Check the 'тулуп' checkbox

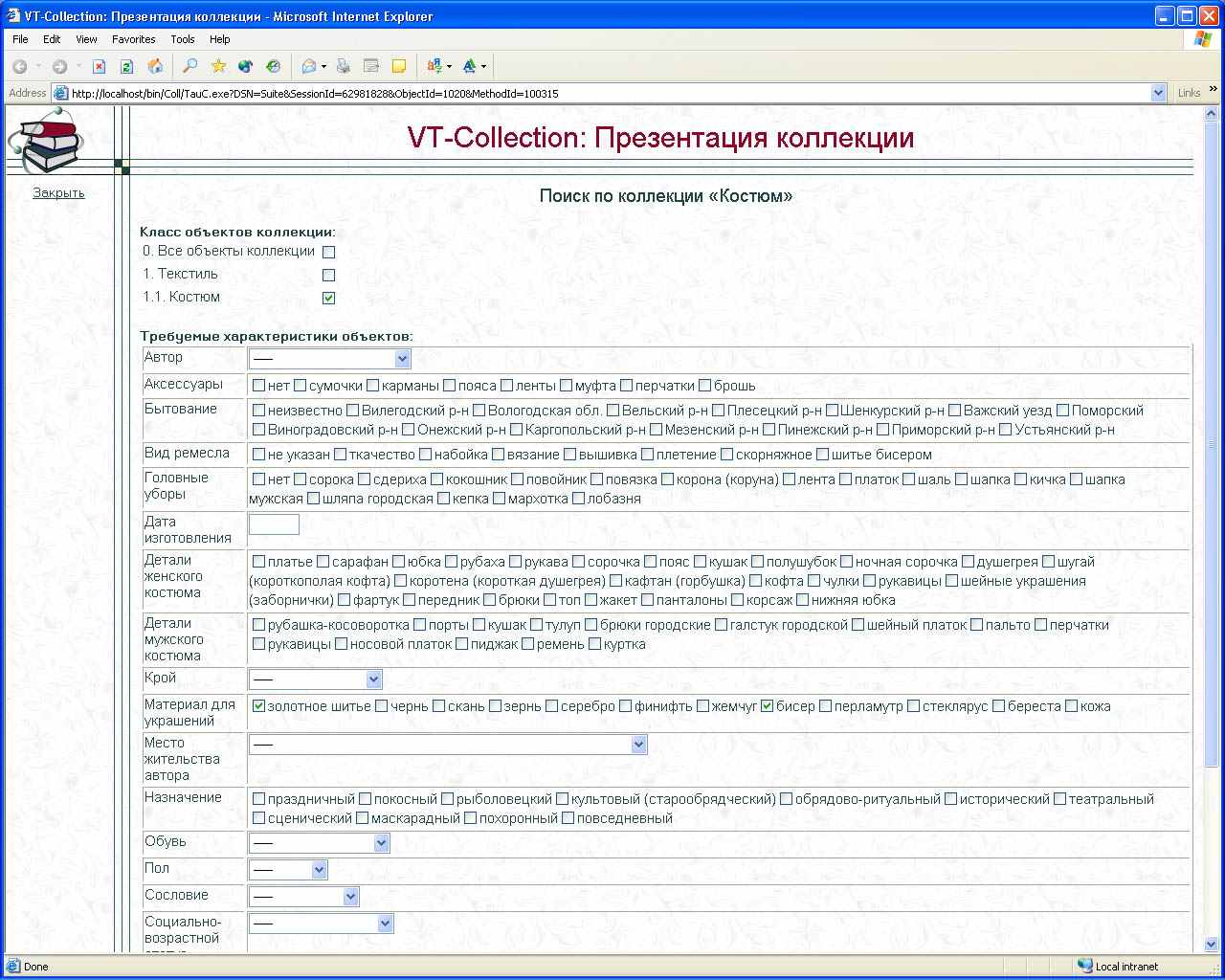536,625
